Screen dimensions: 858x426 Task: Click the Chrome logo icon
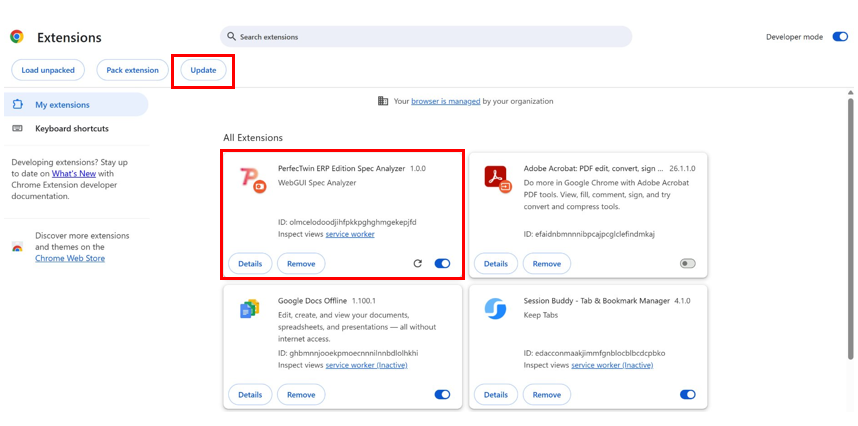click(16, 37)
